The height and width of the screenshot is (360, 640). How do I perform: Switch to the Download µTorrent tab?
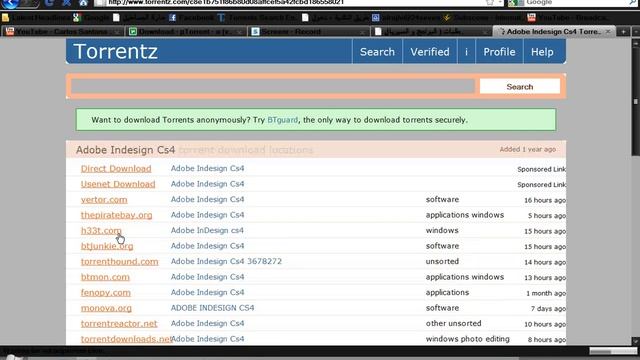point(185,31)
